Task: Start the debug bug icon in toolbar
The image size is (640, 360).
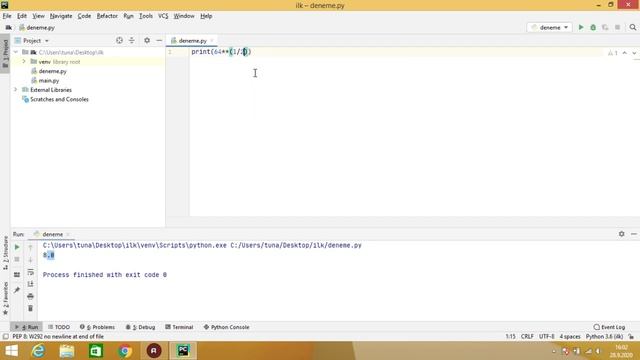Action: (593, 27)
